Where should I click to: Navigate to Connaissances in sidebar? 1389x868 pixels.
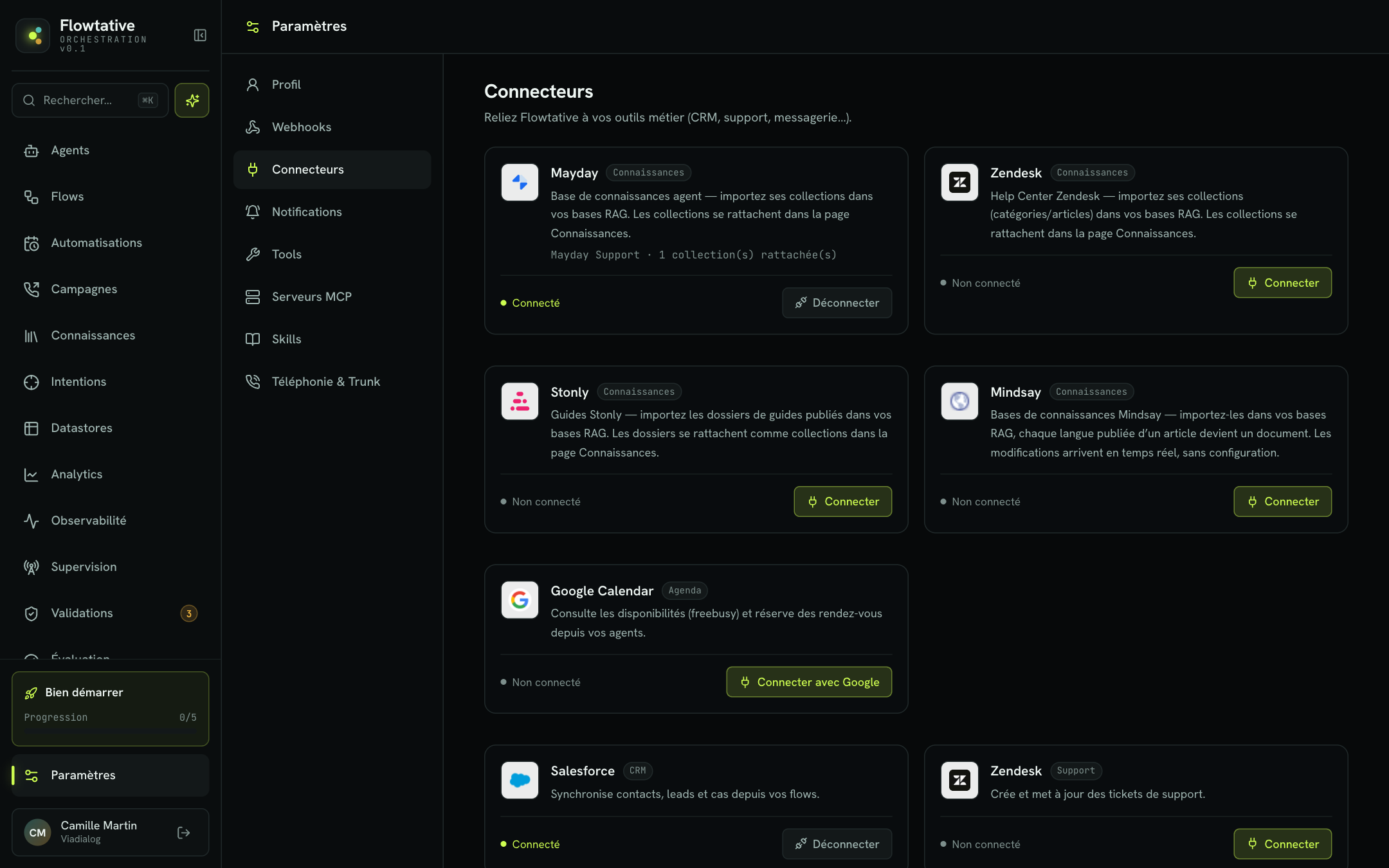[110, 336]
